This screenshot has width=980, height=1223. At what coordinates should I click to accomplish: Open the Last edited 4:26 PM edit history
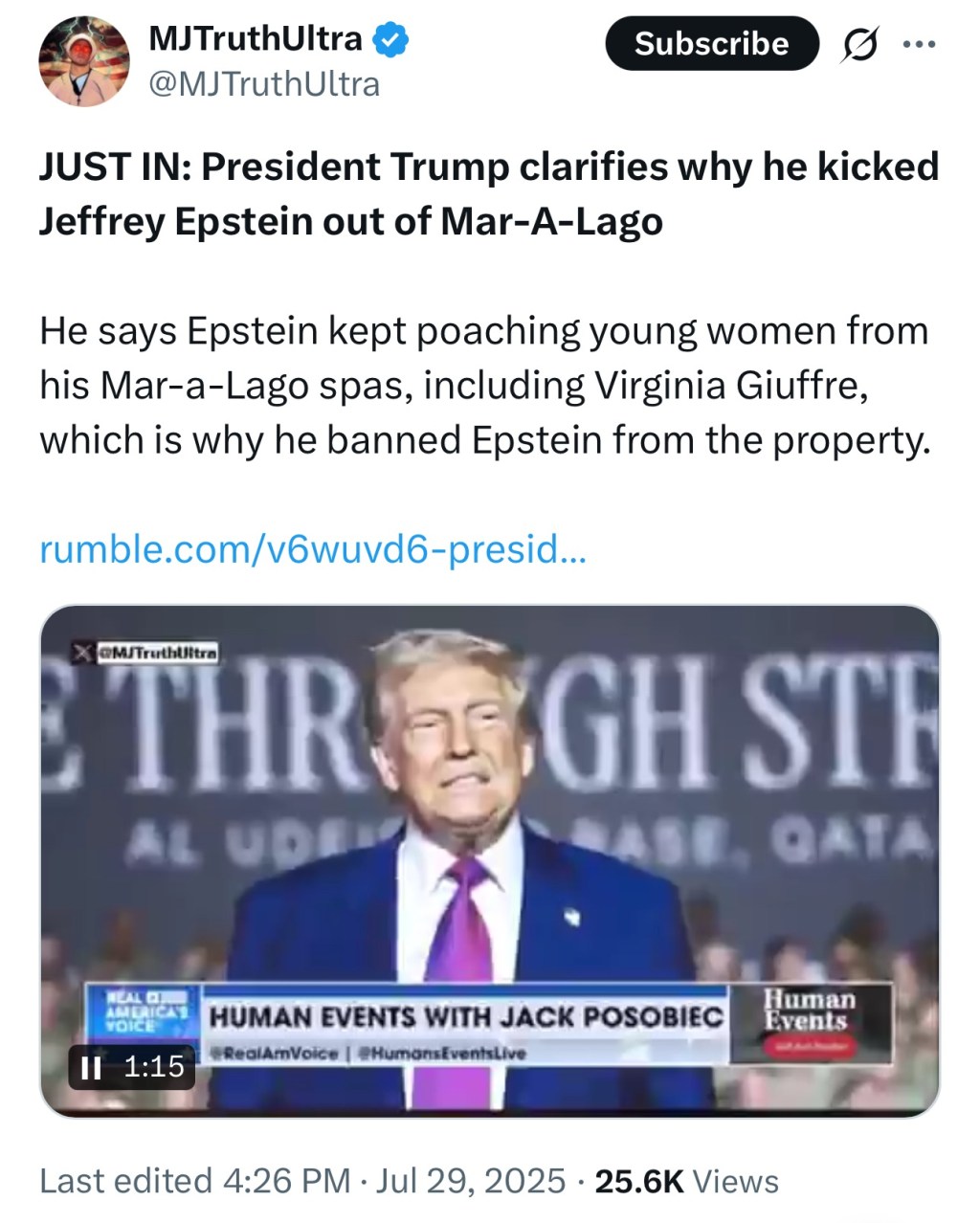pos(195,1181)
